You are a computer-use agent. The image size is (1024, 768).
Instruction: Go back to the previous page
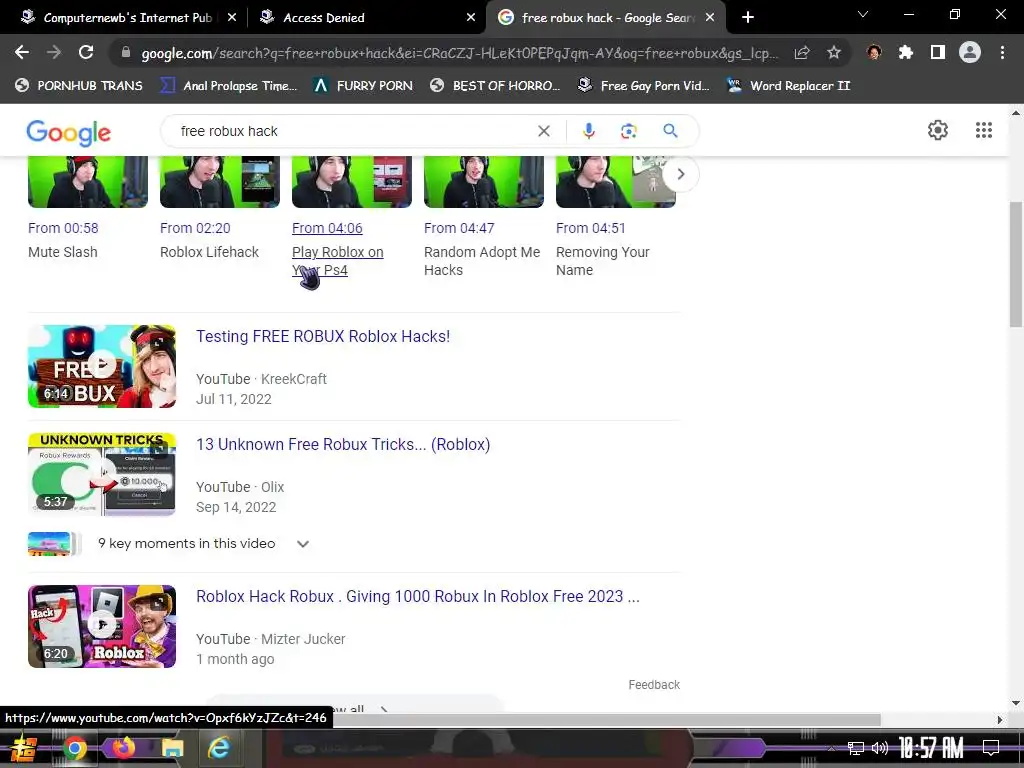22,52
